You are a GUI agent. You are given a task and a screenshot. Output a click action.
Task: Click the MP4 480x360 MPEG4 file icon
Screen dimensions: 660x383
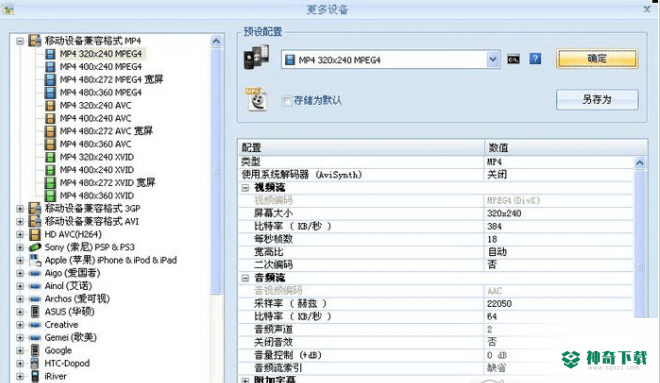click(x=50, y=93)
